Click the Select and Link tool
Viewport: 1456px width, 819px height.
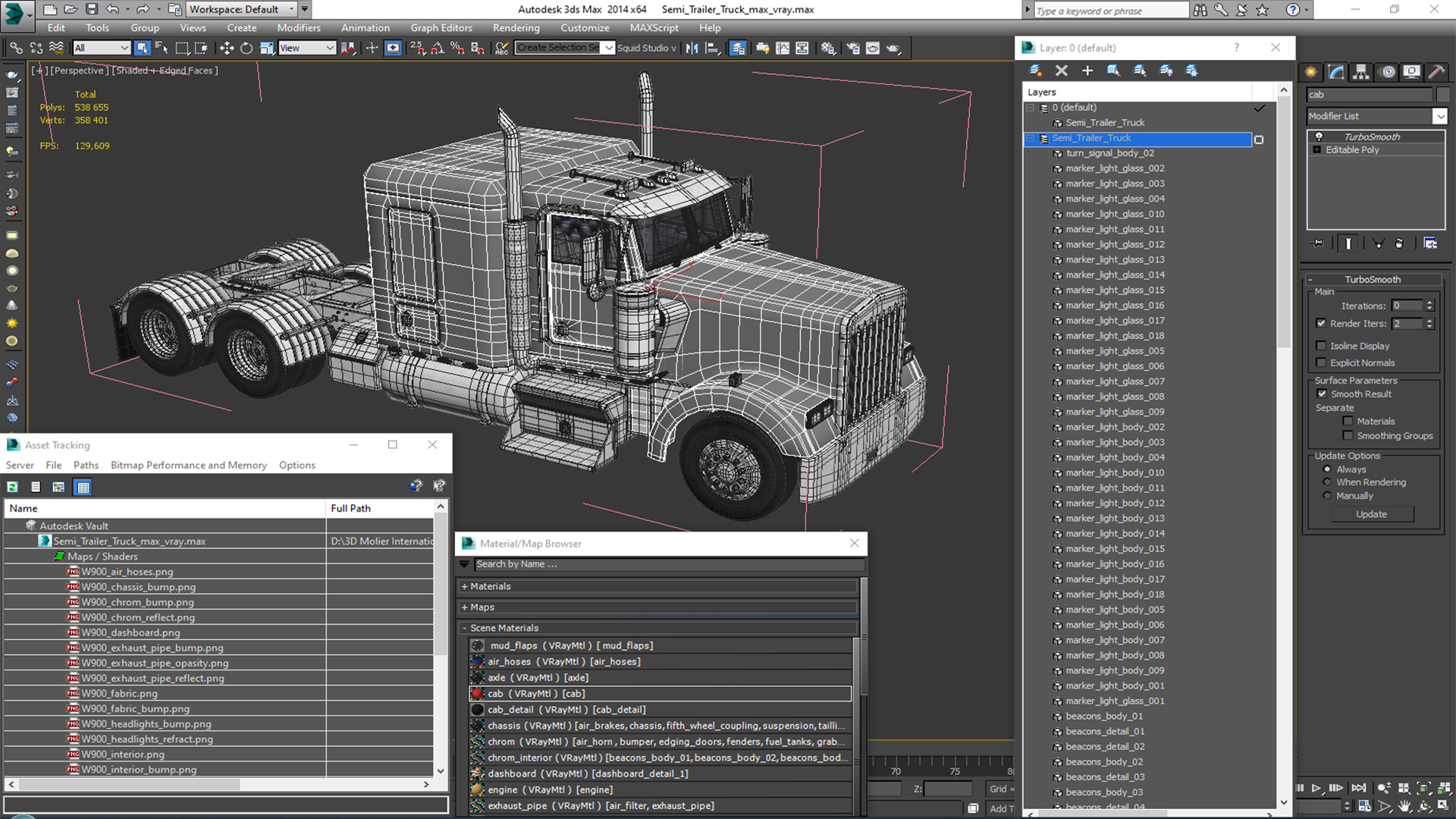pyautogui.click(x=15, y=48)
